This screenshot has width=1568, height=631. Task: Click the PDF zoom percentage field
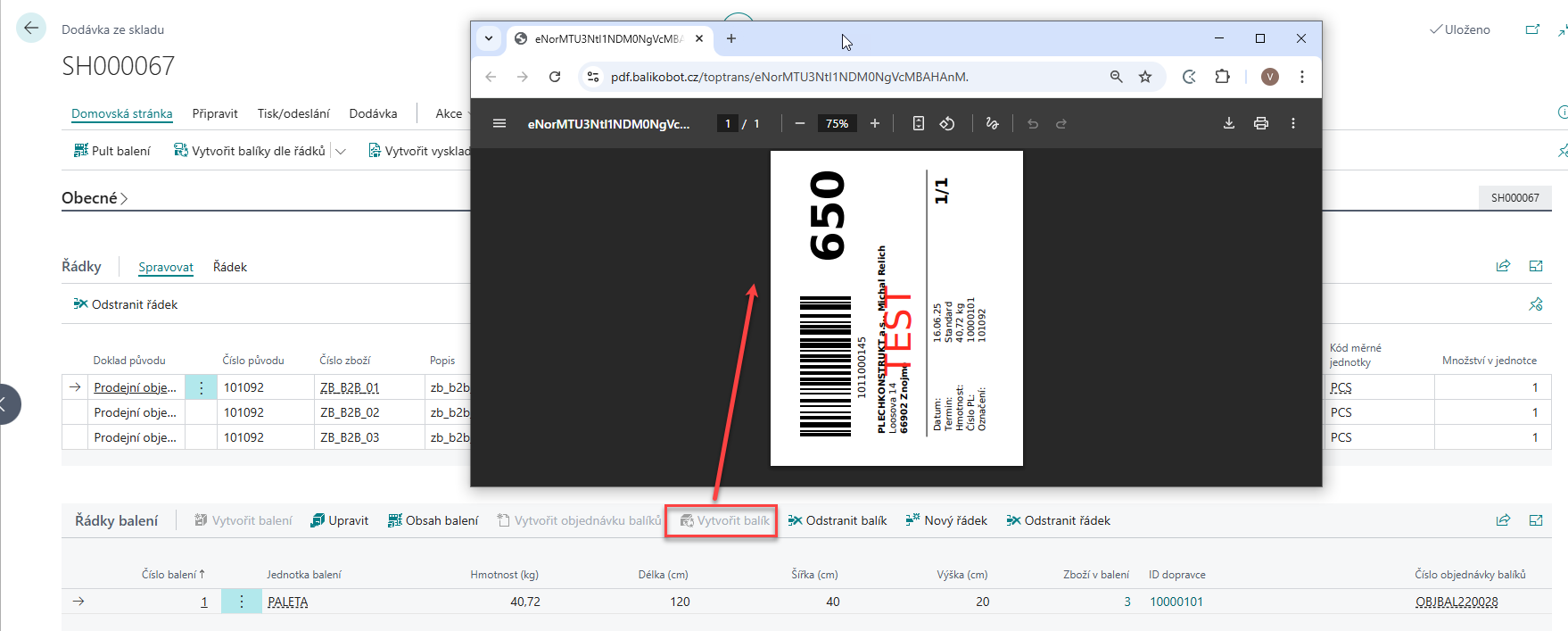point(837,123)
